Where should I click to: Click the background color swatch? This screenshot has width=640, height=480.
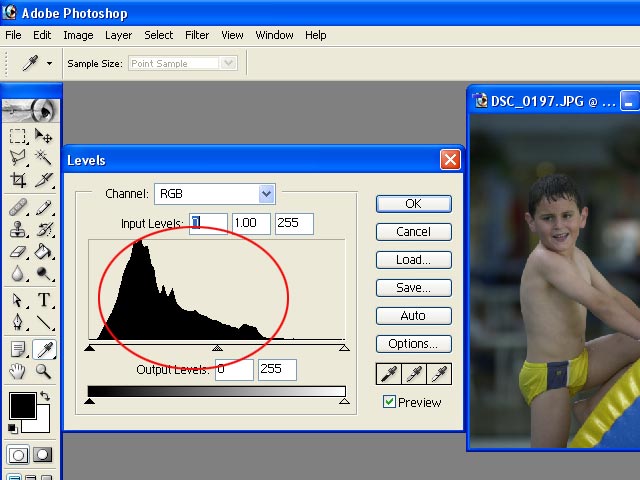[x=42, y=424]
